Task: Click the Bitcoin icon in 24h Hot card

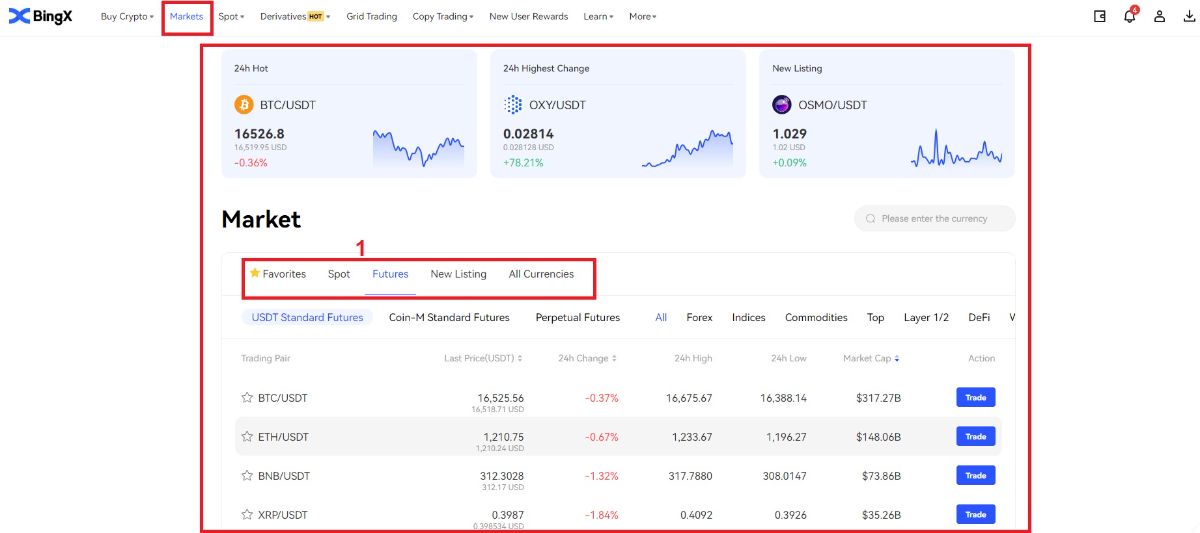Action: tap(244, 105)
